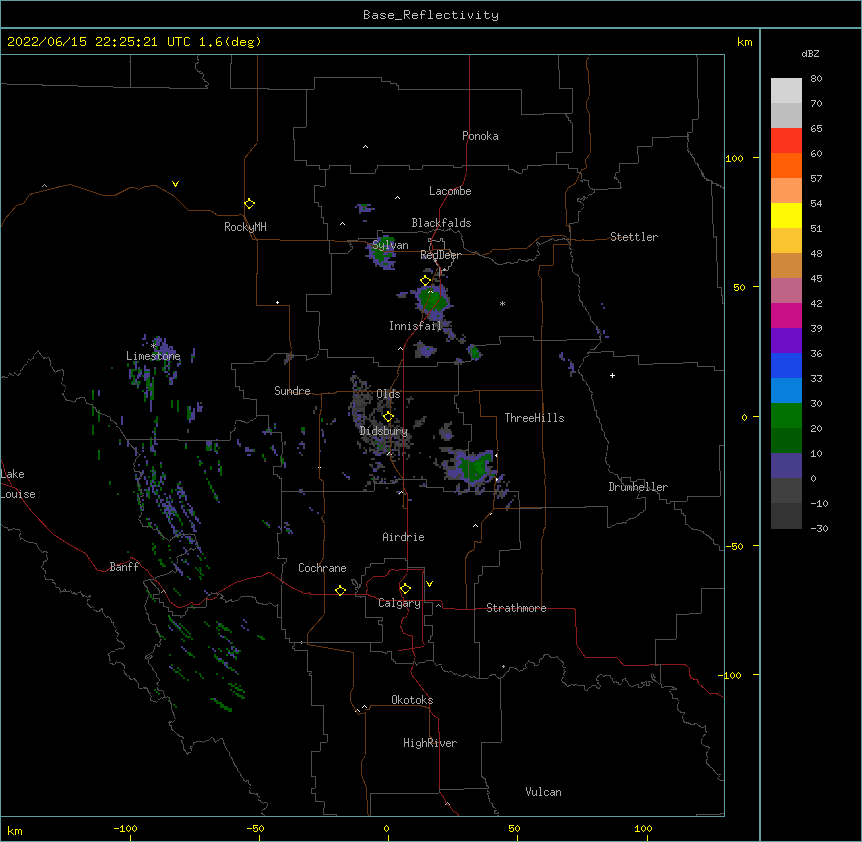Click the dBZ legend heading
Image resolution: width=862 pixels, height=842 pixels.
click(810, 53)
